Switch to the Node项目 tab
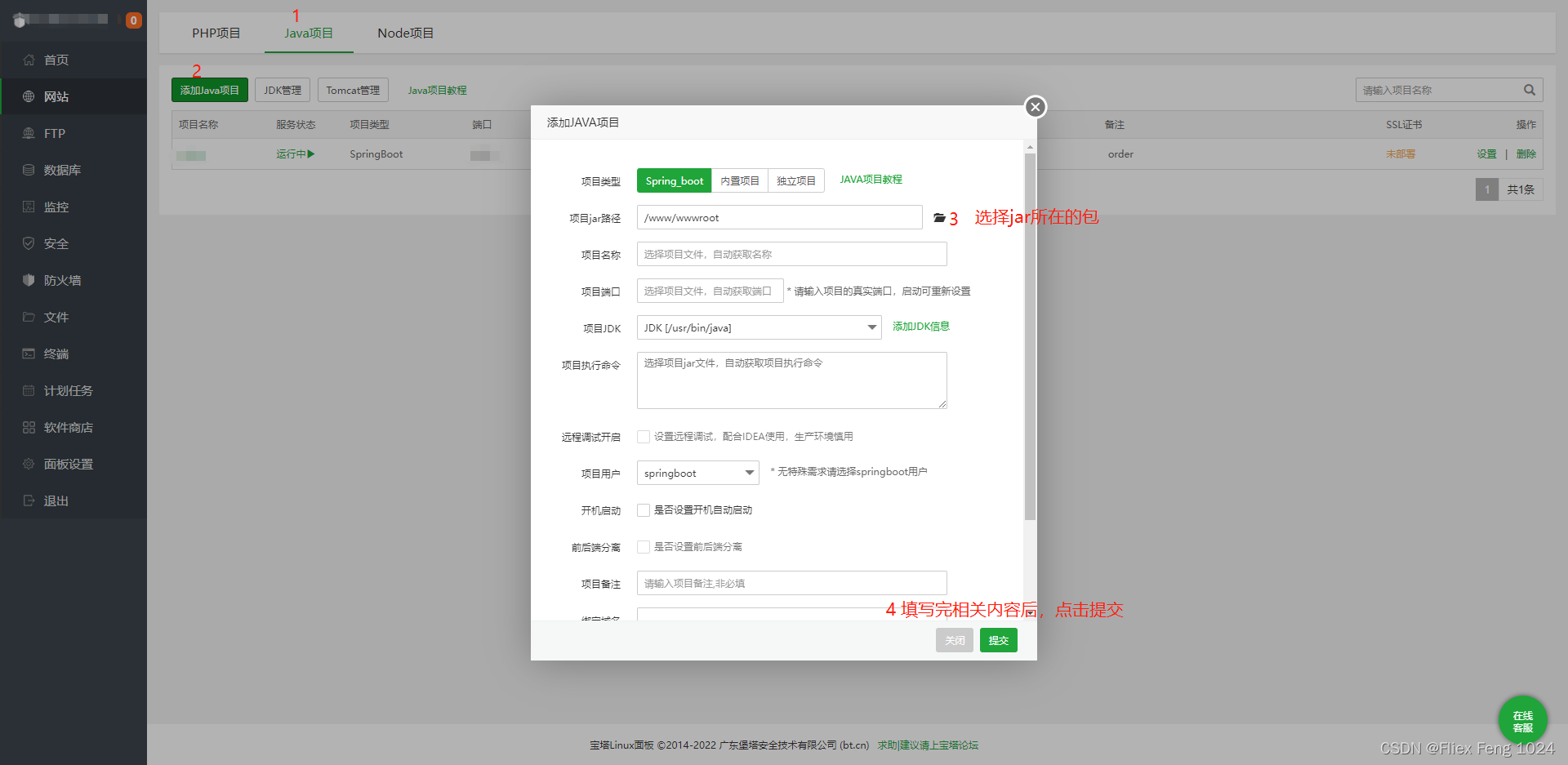 click(x=406, y=33)
